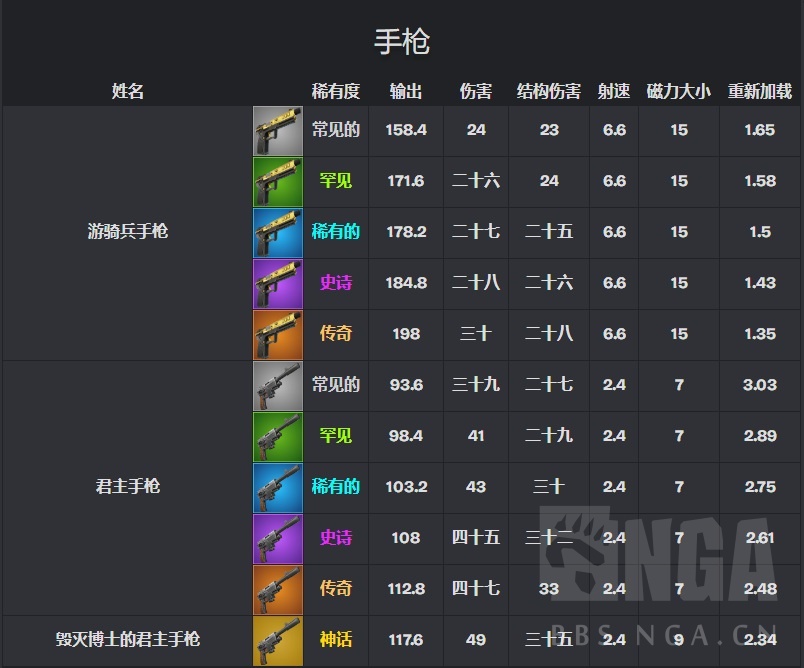804x668 pixels.
Task: Click the 2.89 reload value
Action: (760, 436)
